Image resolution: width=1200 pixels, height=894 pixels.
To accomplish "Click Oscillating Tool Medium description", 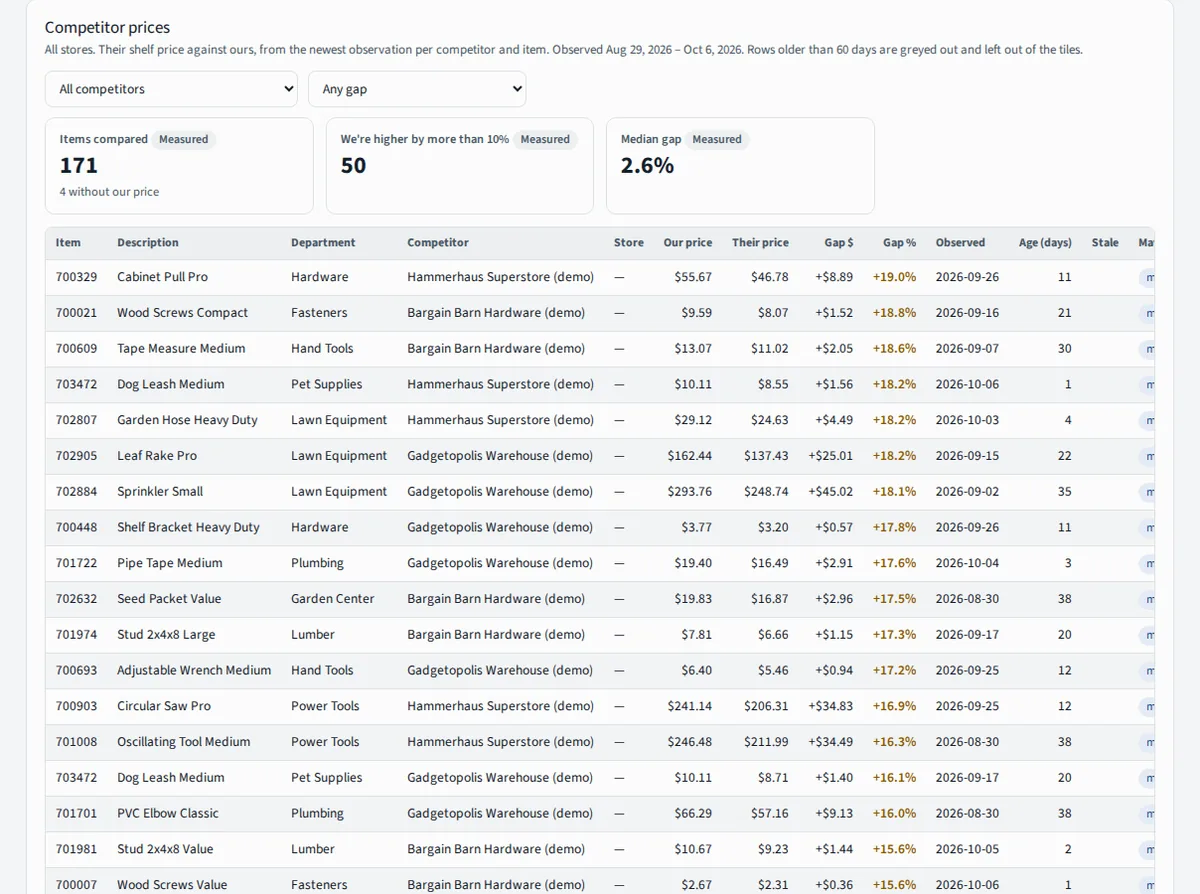I will click(x=184, y=742).
